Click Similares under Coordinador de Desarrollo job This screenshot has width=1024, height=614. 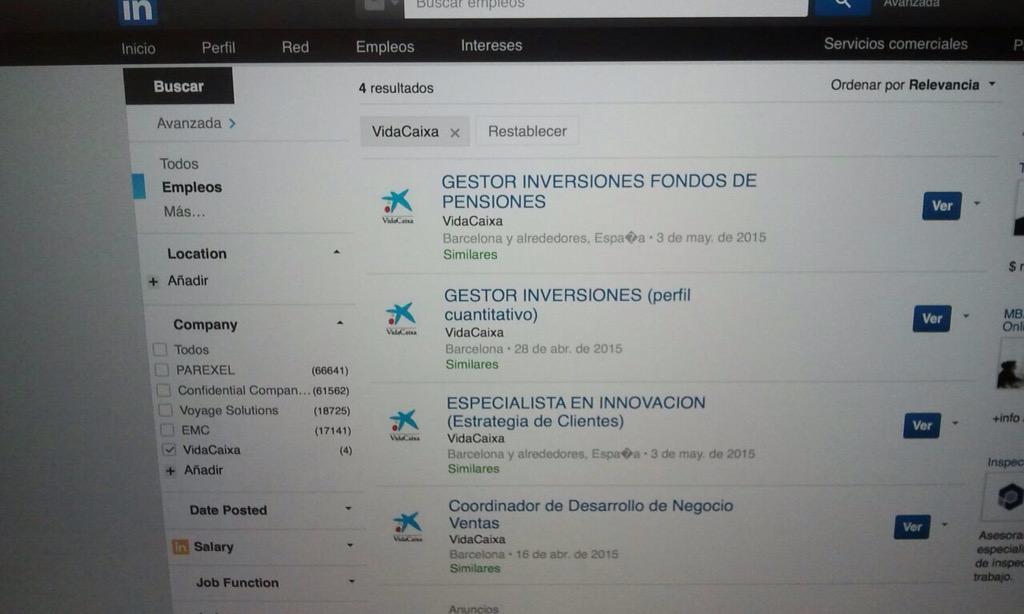click(475, 568)
